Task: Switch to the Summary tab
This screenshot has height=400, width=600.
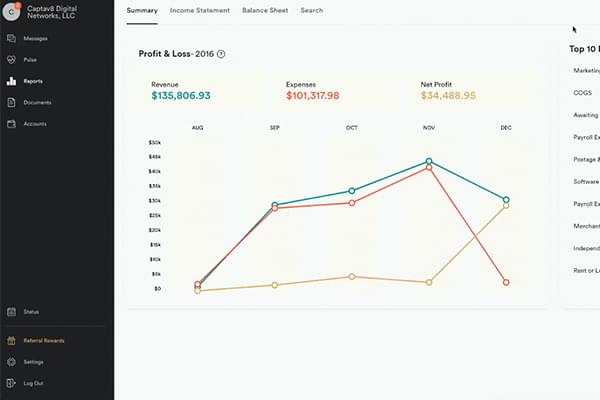Action: coord(142,10)
